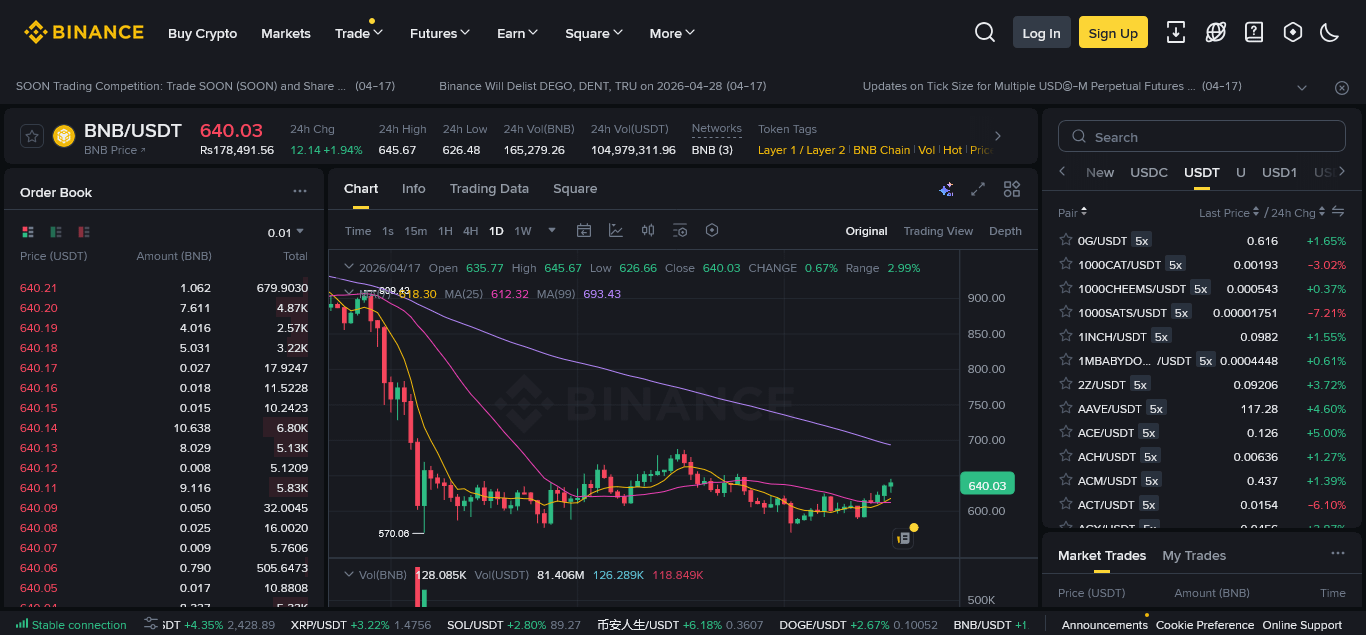Open the Square header menu
1366x635 pixels.
pos(594,33)
